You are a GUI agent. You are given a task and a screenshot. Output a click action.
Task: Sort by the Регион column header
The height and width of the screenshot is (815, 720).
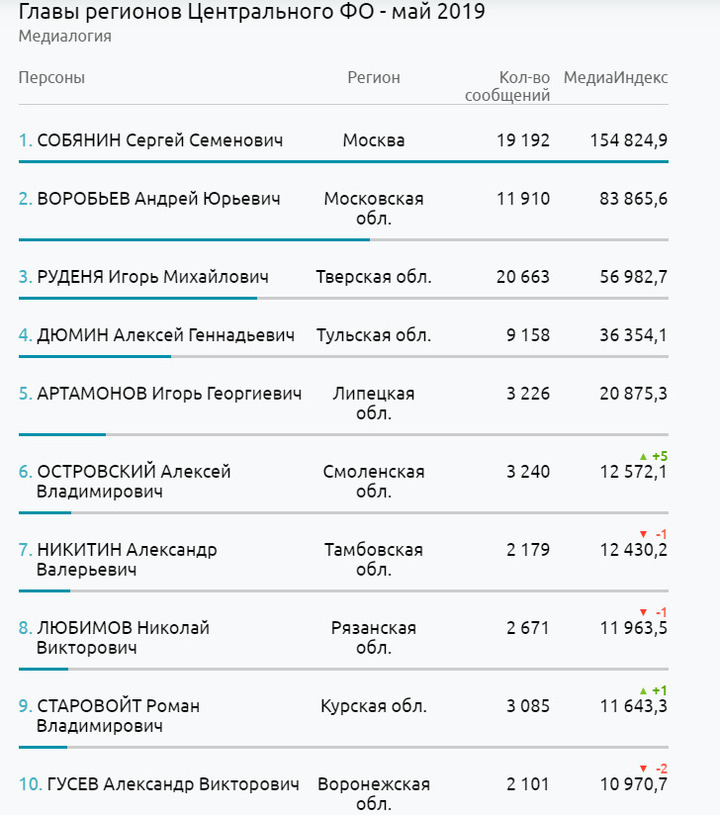click(x=373, y=78)
